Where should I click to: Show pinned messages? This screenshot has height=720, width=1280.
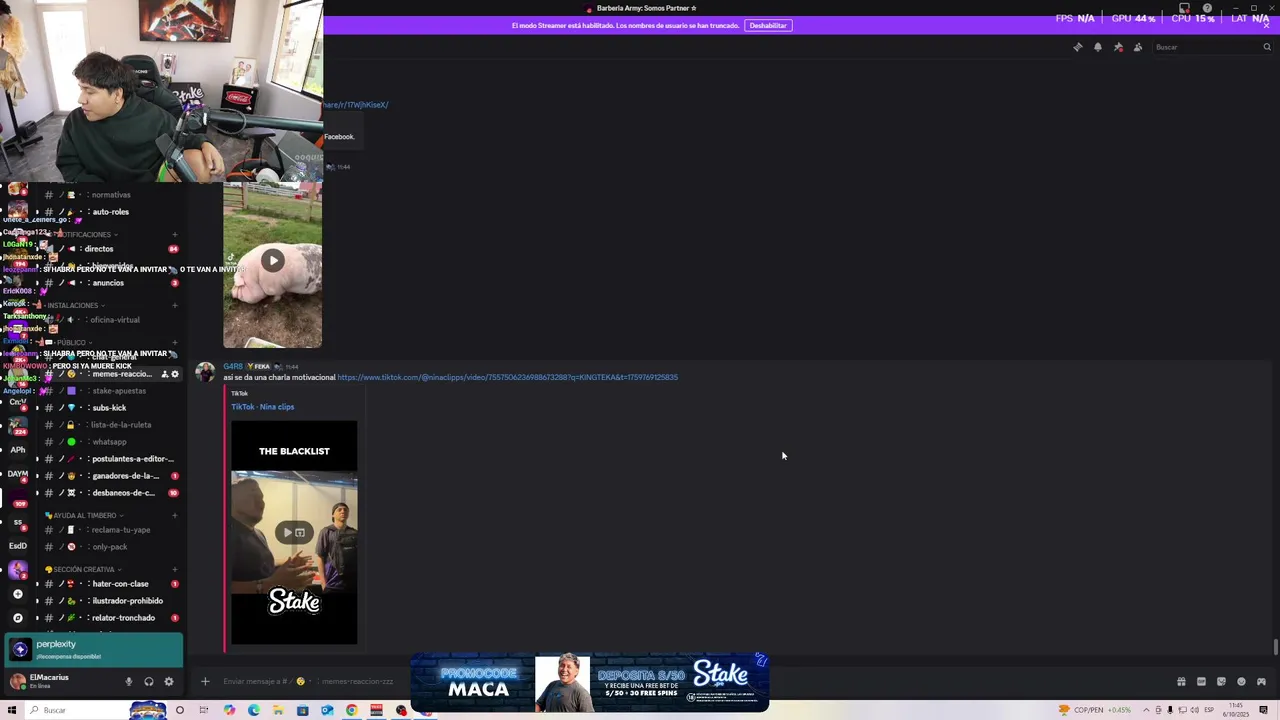coord(1118,47)
